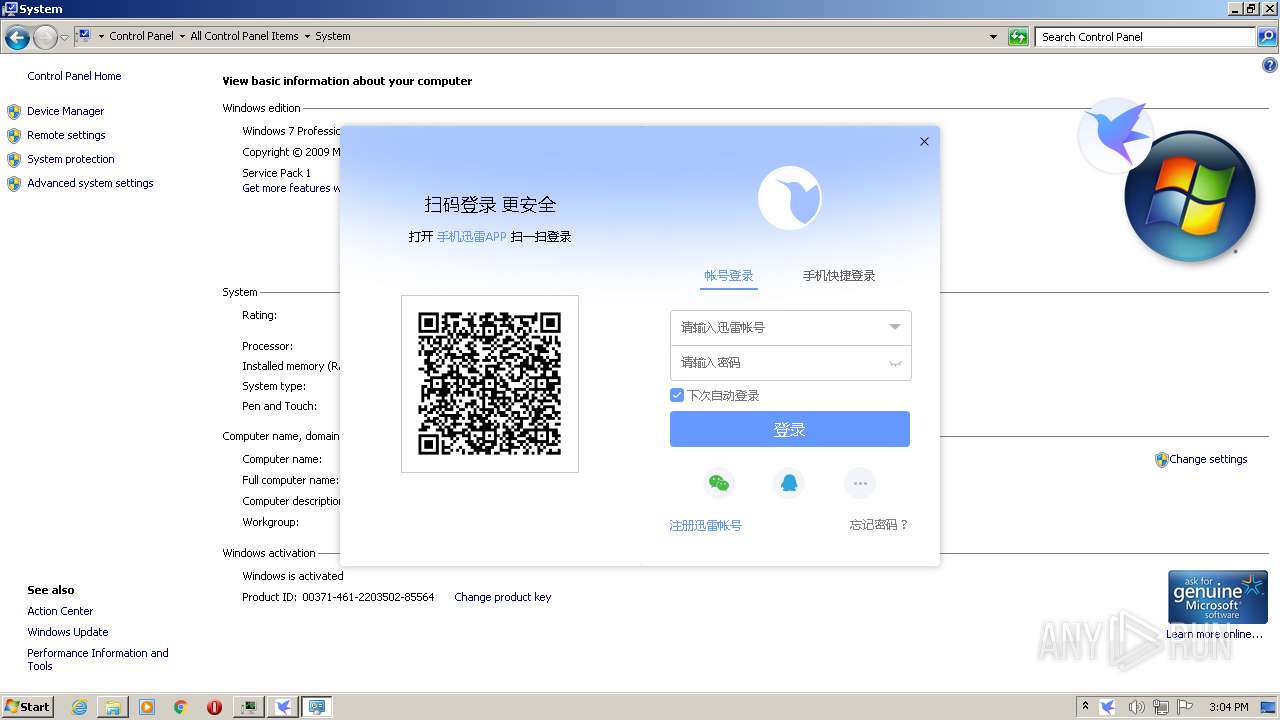Focus the password input field
The height and width of the screenshot is (720, 1280).
point(790,363)
